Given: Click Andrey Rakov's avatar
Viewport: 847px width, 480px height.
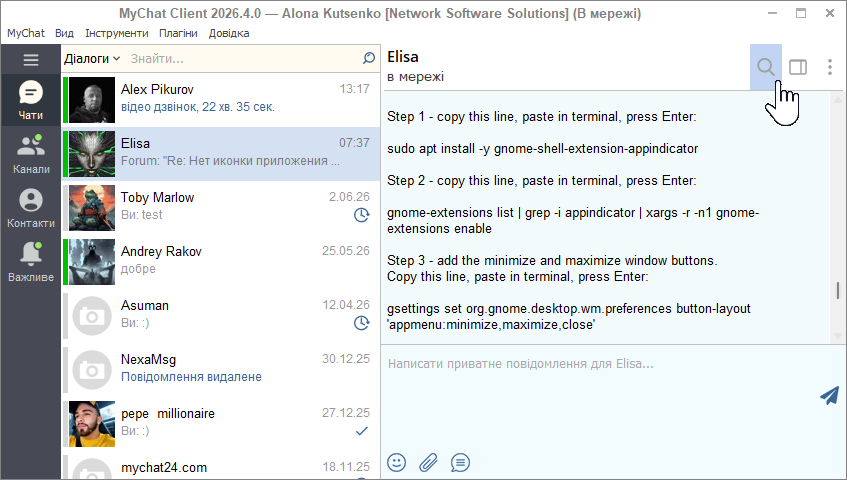Looking at the screenshot, I should pyautogui.click(x=92, y=262).
